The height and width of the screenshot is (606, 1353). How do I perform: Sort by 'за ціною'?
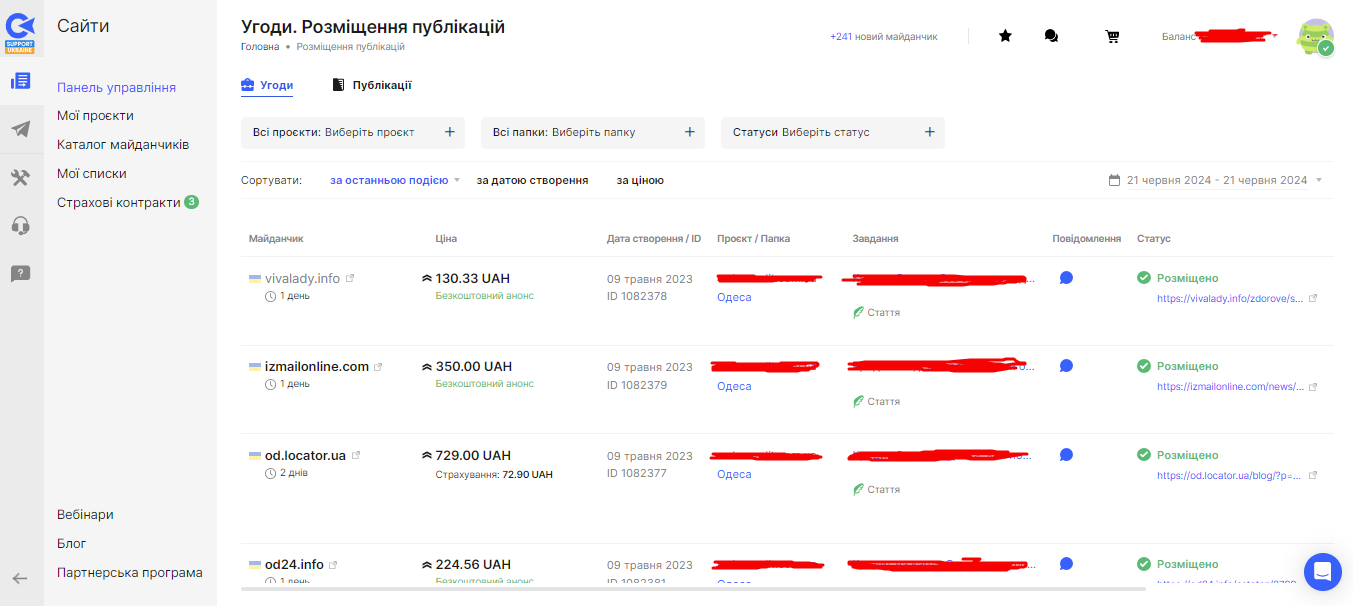(x=640, y=181)
